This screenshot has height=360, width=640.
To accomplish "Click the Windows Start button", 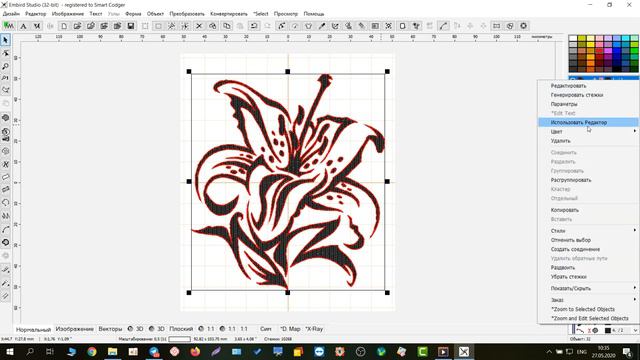I will pos(9,351).
